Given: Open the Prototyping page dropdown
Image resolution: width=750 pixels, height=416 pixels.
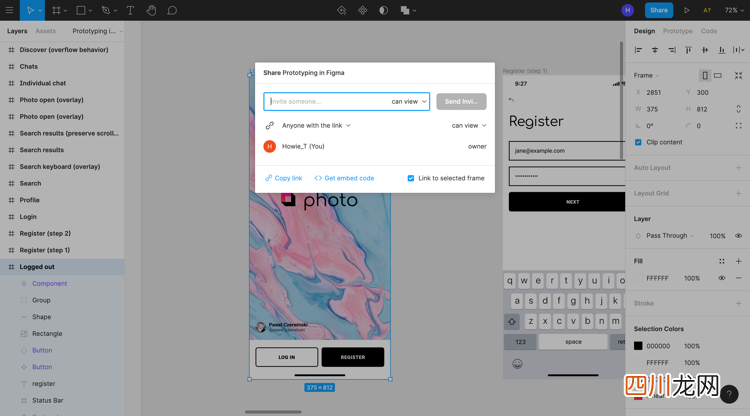Looking at the screenshot, I should 98,31.
